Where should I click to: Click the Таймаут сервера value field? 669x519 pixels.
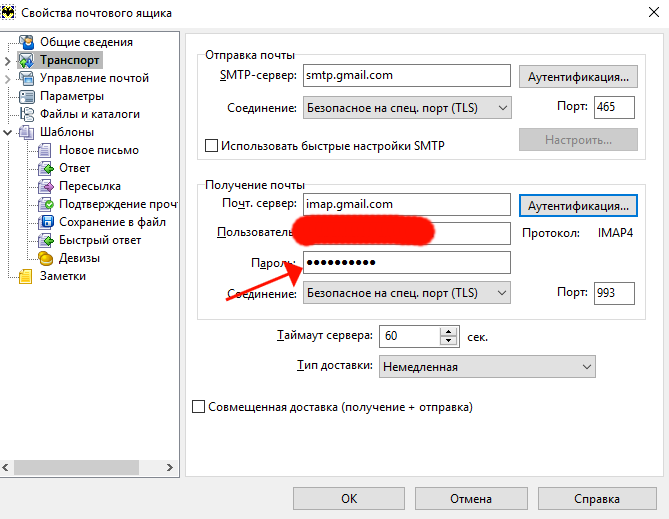[x=410, y=336]
